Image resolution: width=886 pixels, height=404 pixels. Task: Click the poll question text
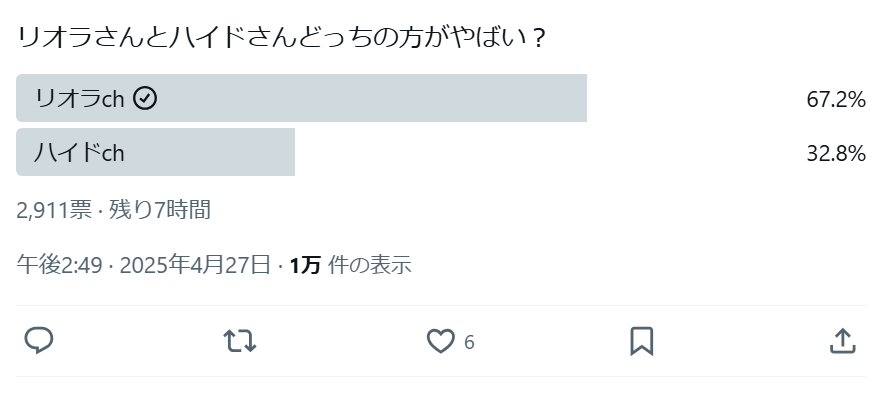281,39
